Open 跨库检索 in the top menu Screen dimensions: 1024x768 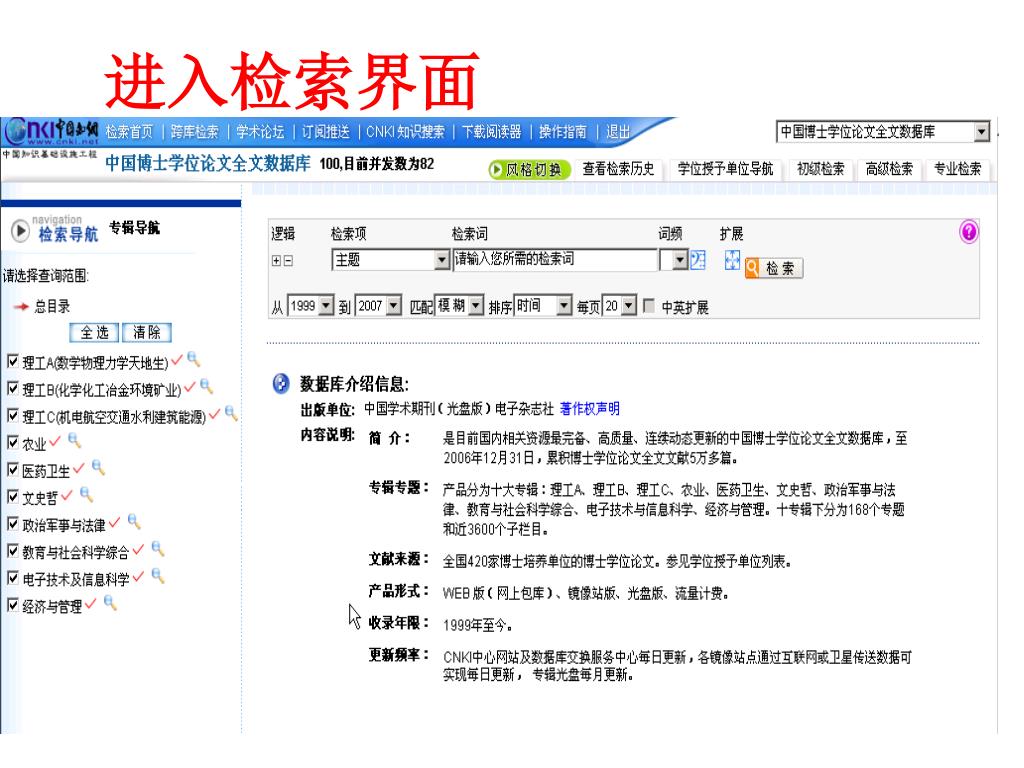click(x=195, y=132)
